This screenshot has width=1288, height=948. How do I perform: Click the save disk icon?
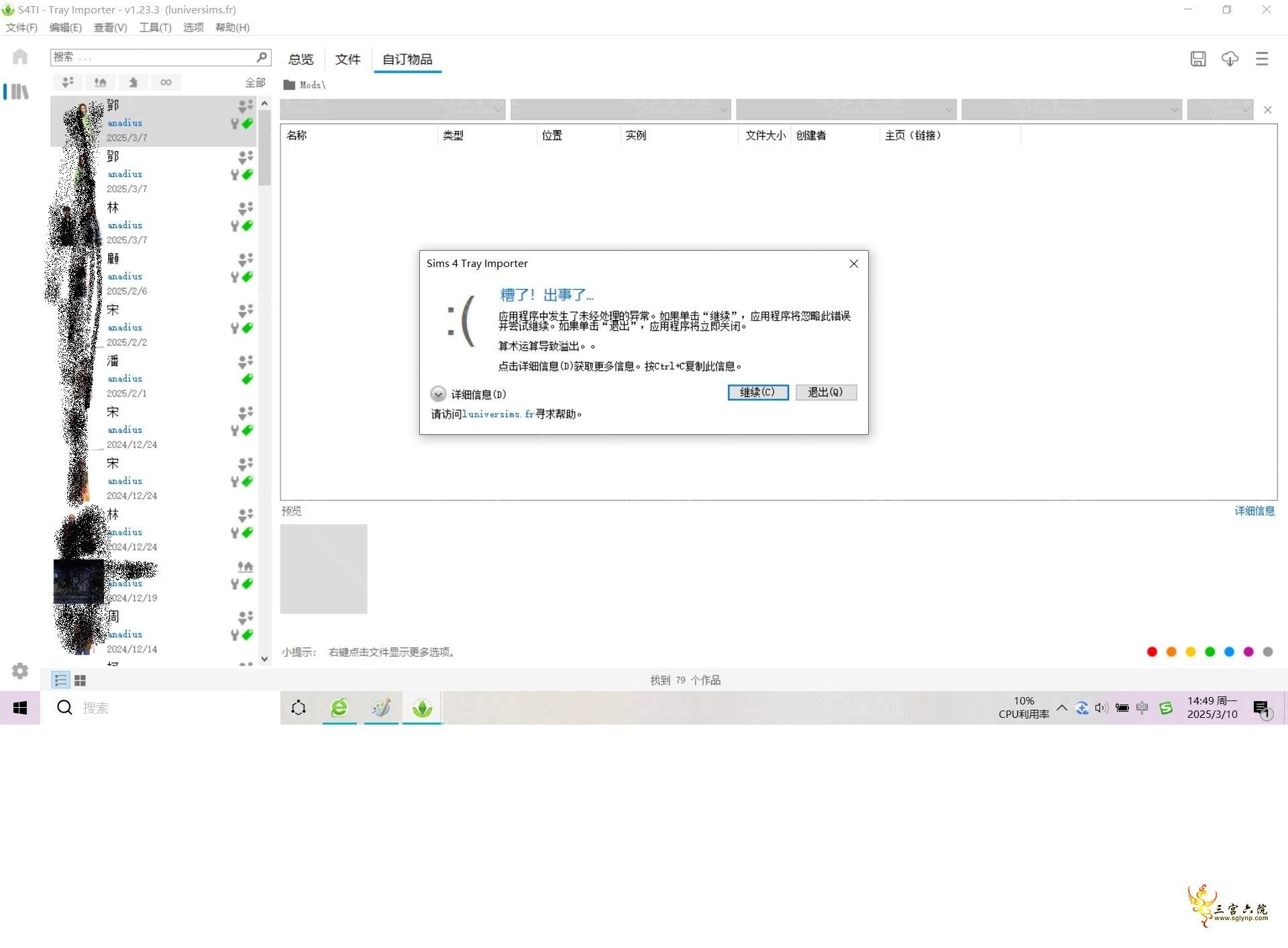(1198, 59)
